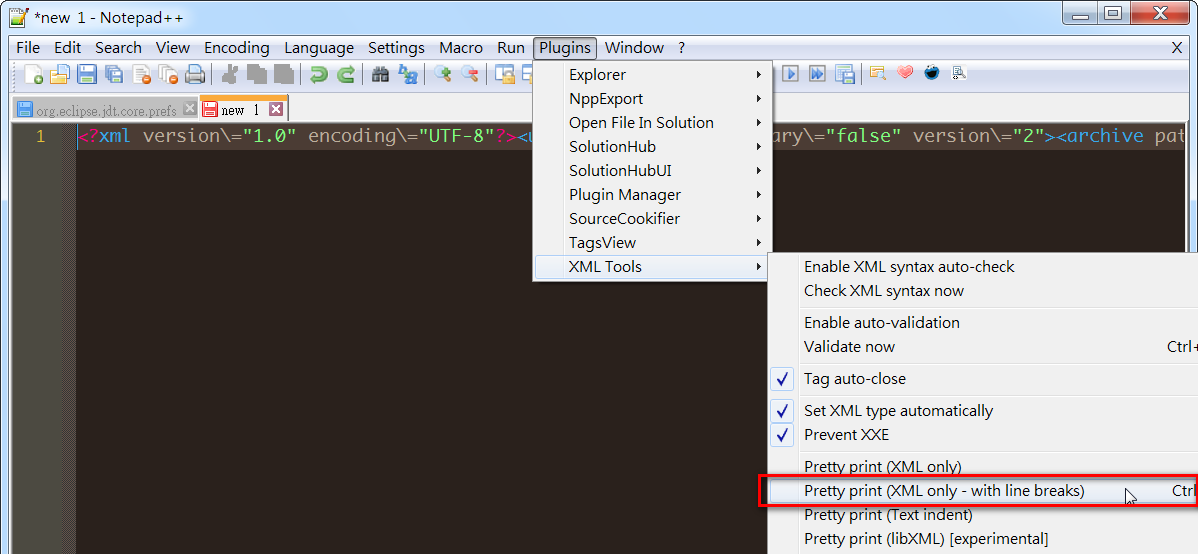This screenshot has height=554, width=1198.
Task: Enable XML syntax auto-check
Action: [982, 267]
